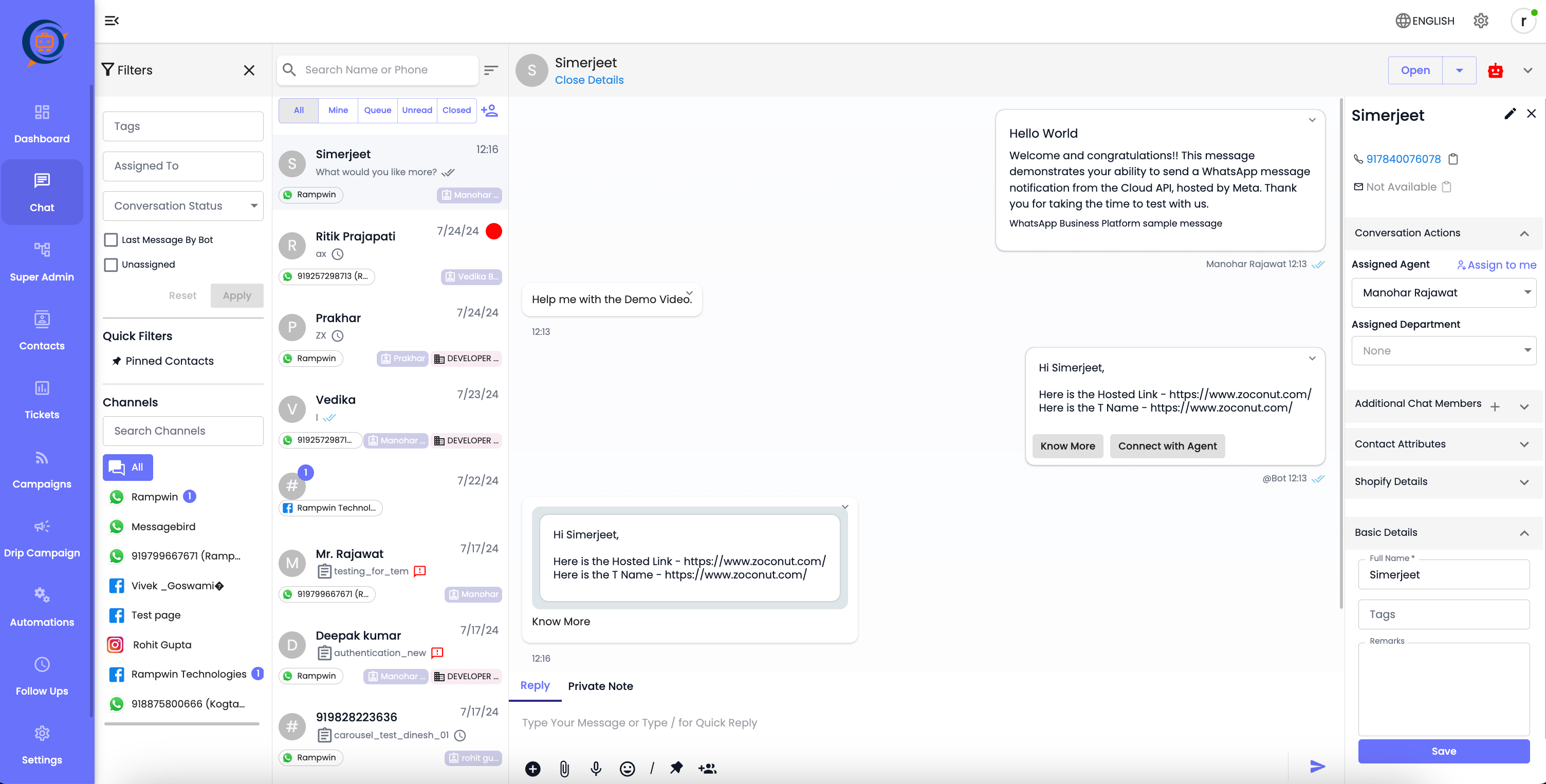Click the add new contact icon

[490, 110]
